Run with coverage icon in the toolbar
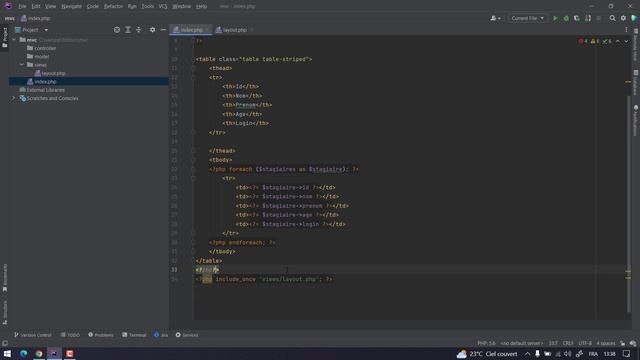 tap(577, 18)
